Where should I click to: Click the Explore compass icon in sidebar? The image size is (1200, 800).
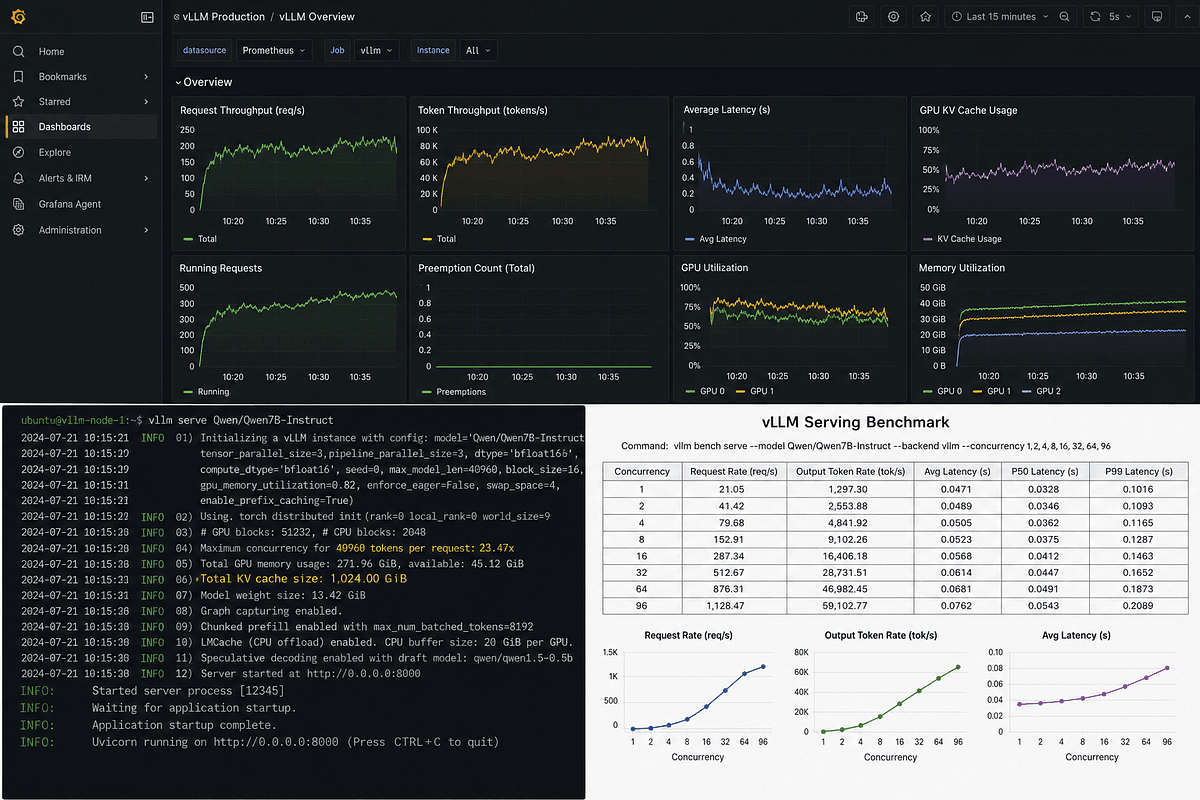point(19,153)
